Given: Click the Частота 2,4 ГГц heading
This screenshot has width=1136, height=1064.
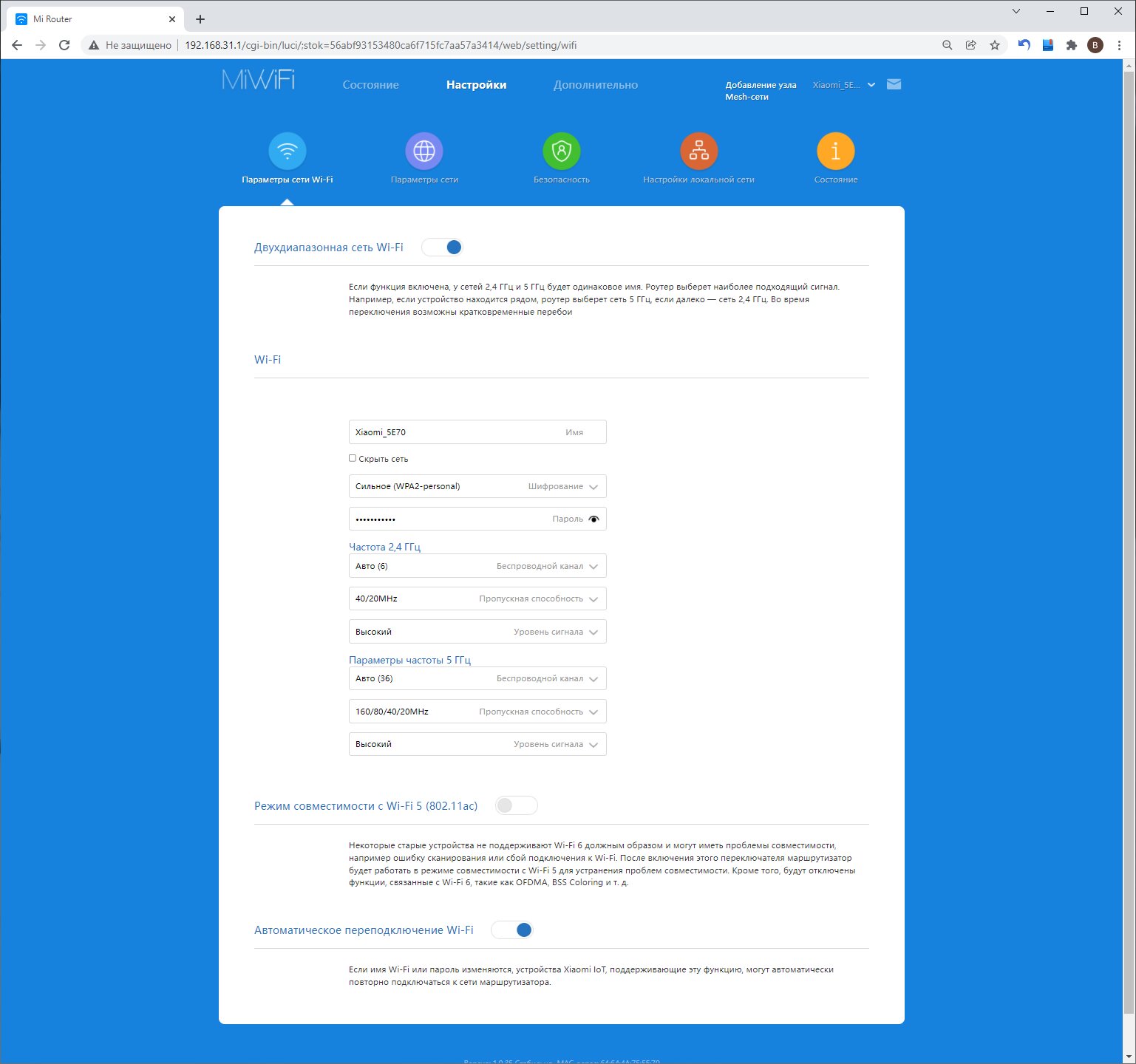Looking at the screenshot, I should (384, 547).
